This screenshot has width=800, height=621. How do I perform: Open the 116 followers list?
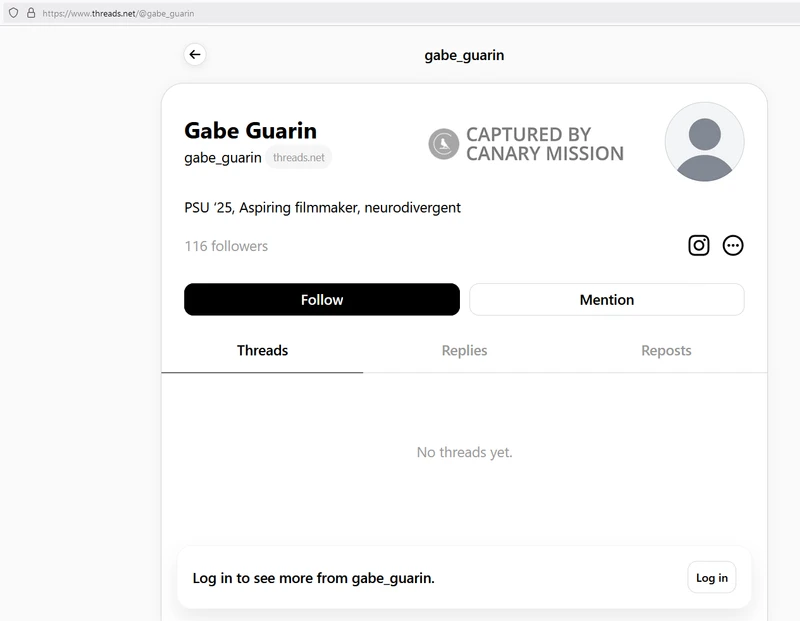(x=226, y=246)
